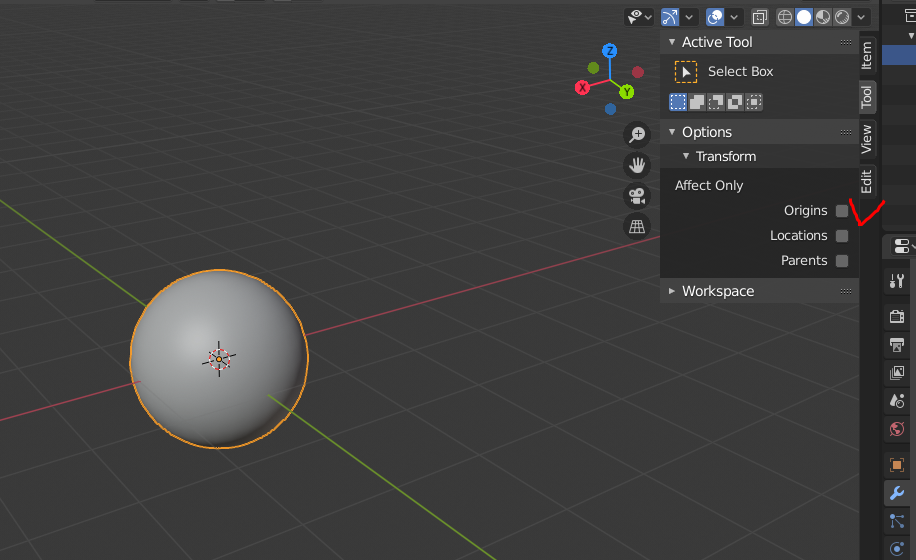Open the Modifier properties wrench tab

(897, 493)
